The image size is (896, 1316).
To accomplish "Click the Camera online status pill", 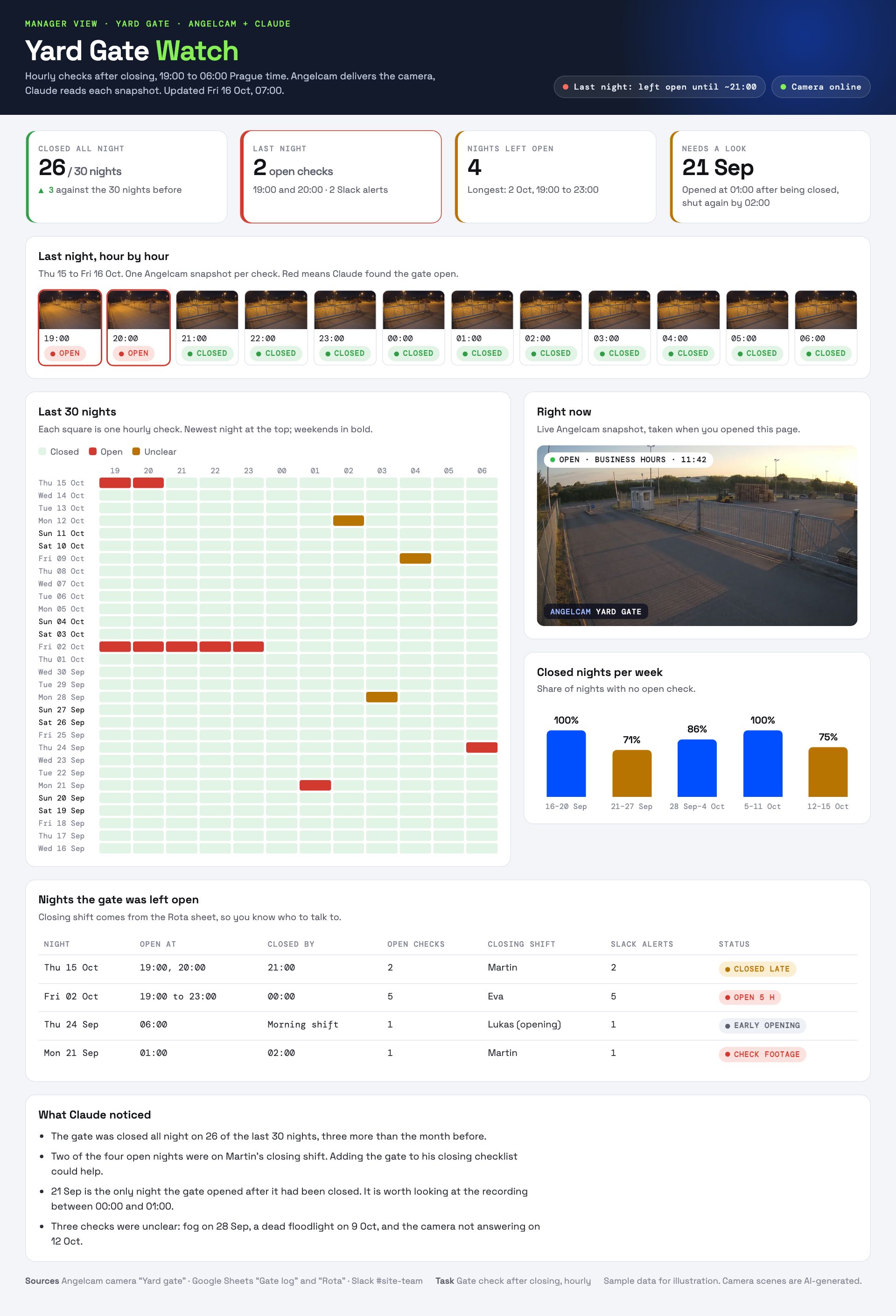I will point(821,87).
